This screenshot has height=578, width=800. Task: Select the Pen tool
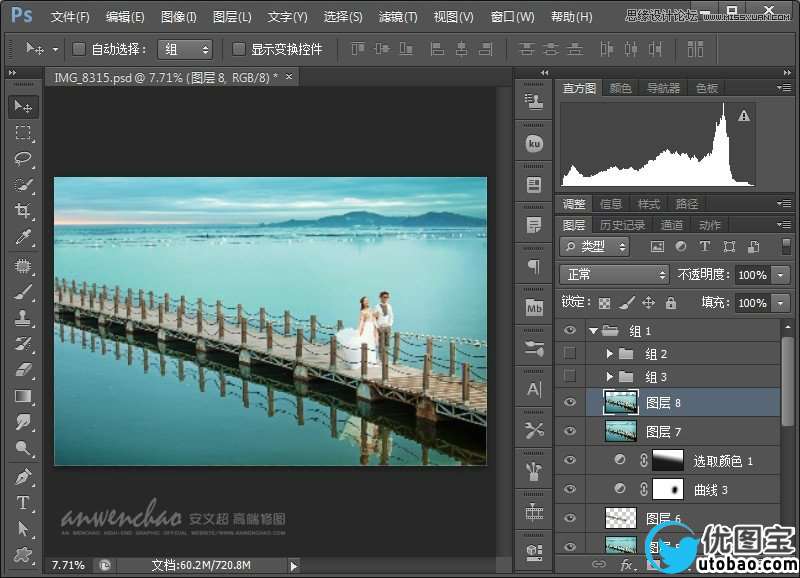(23, 477)
